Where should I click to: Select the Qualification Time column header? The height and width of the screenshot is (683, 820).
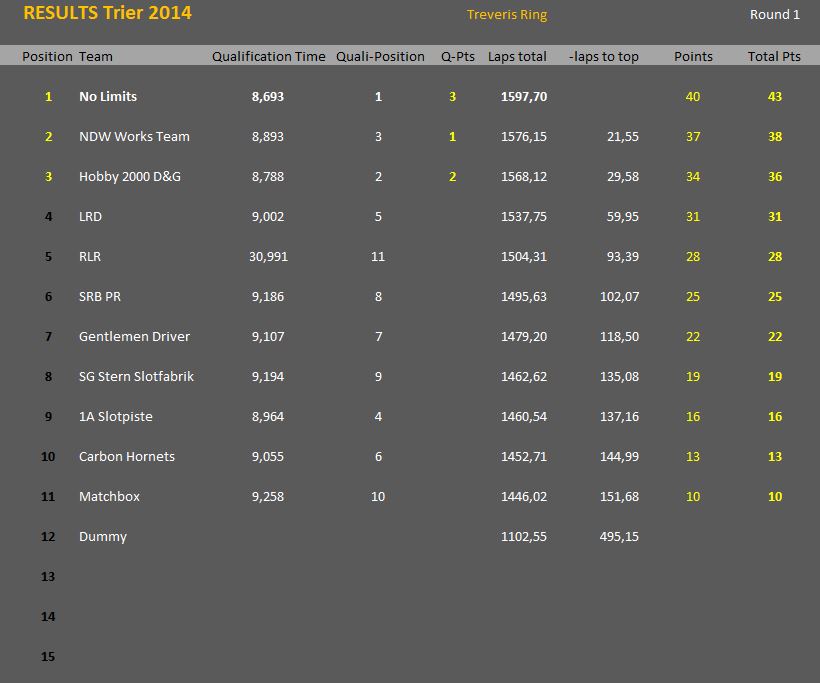pyautogui.click(x=268, y=56)
